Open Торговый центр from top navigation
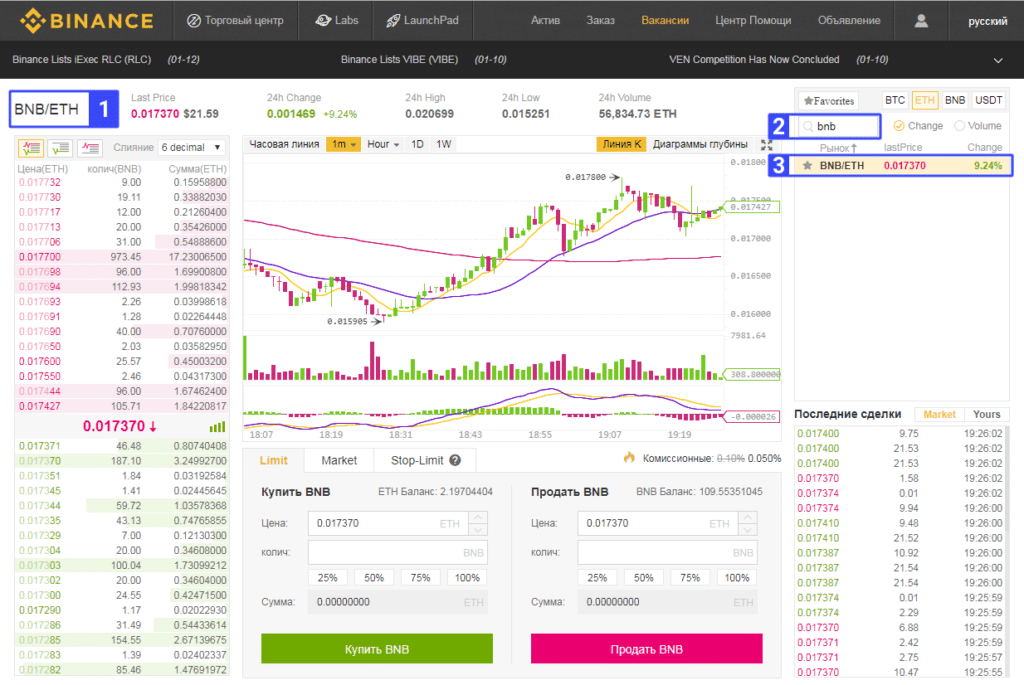 [x=235, y=21]
